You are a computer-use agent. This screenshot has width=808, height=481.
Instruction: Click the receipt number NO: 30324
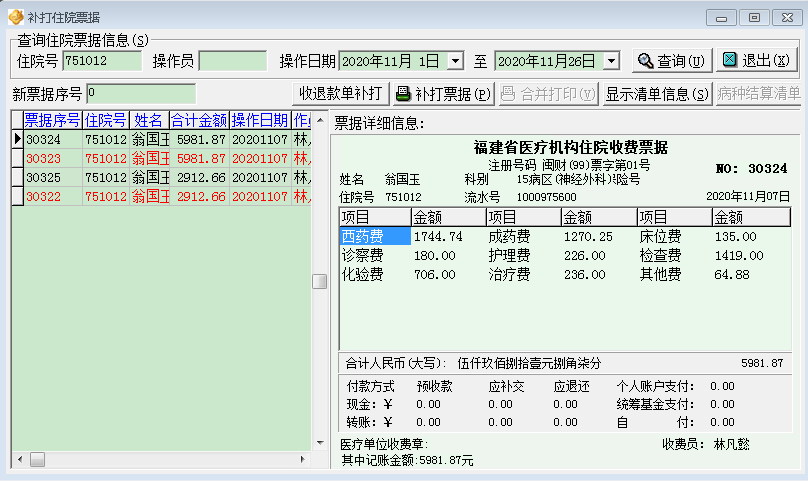[x=751, y=169]
